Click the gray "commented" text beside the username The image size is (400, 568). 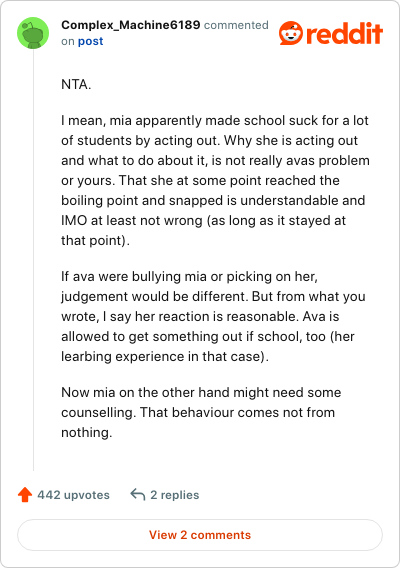(236, 25)
